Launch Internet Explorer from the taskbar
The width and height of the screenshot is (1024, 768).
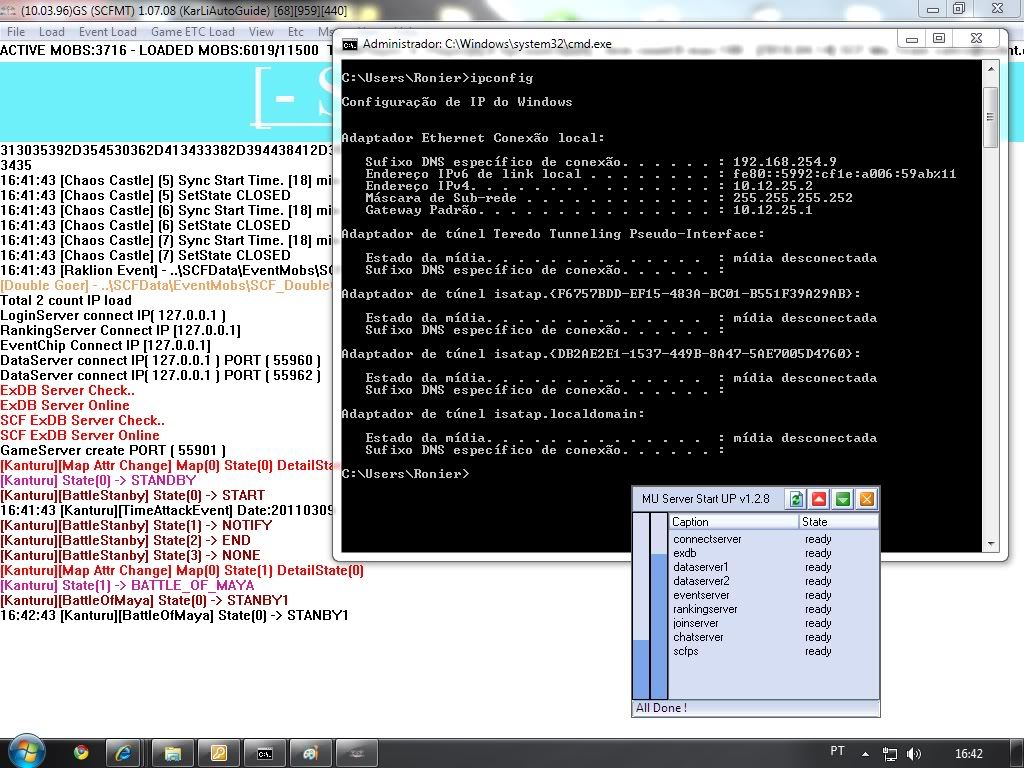124,752
